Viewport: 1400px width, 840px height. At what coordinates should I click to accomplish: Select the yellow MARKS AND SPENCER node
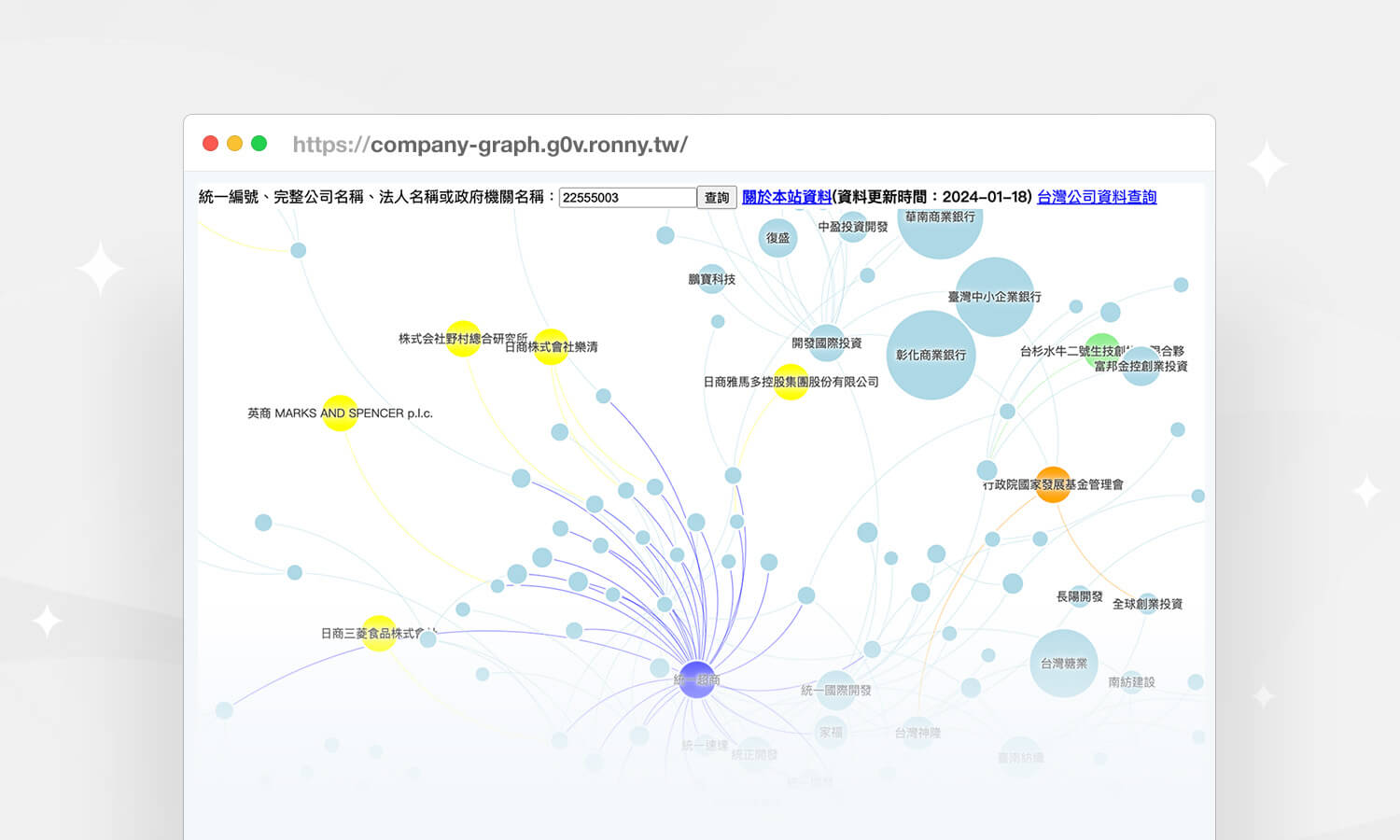pos(340,413)
